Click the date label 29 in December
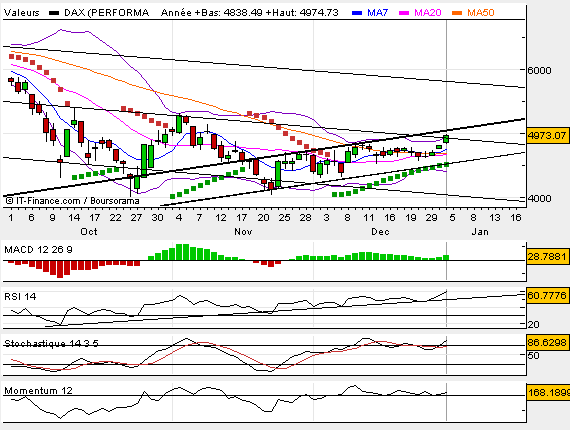Viewport: 570px width, 430px height. 431,217
